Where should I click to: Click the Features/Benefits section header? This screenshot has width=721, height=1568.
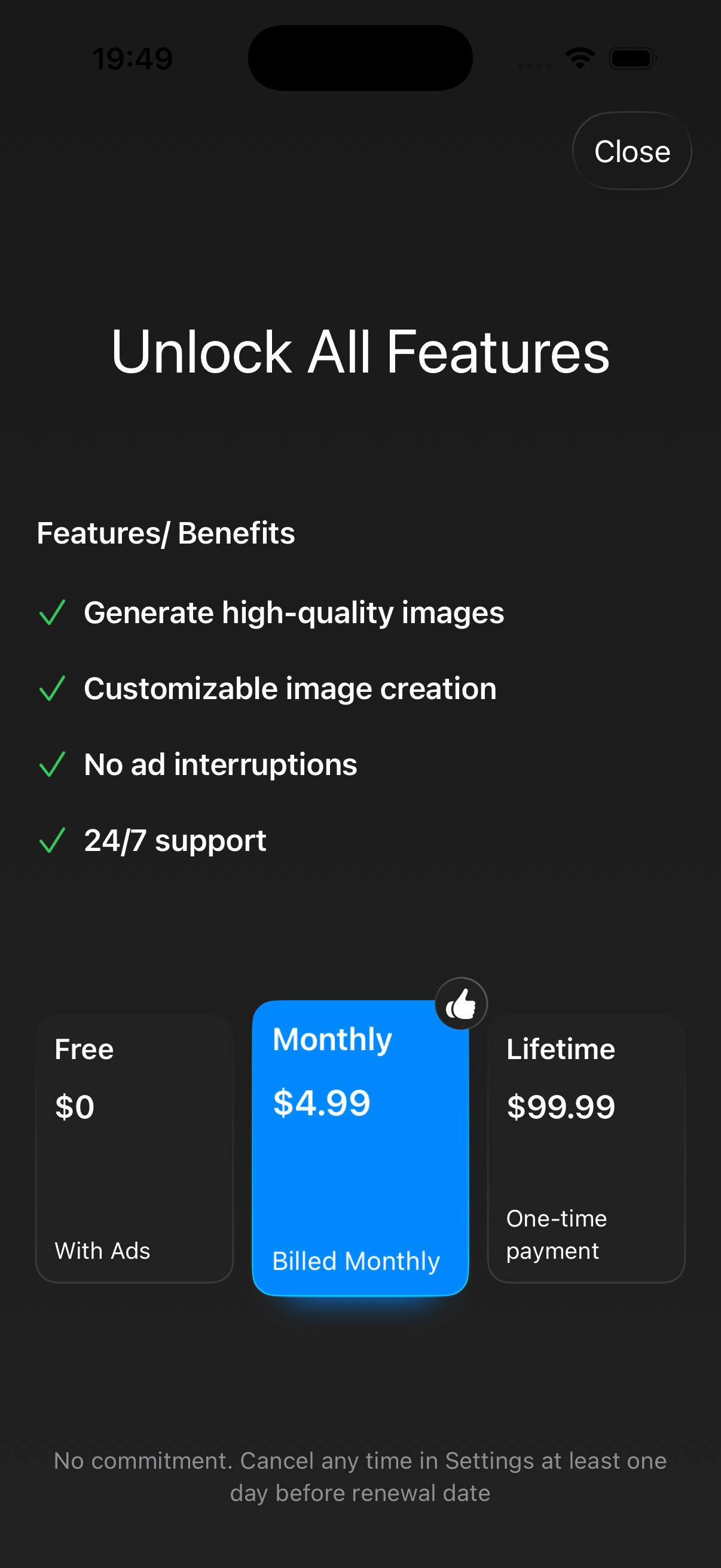click(x=166, y=532)
